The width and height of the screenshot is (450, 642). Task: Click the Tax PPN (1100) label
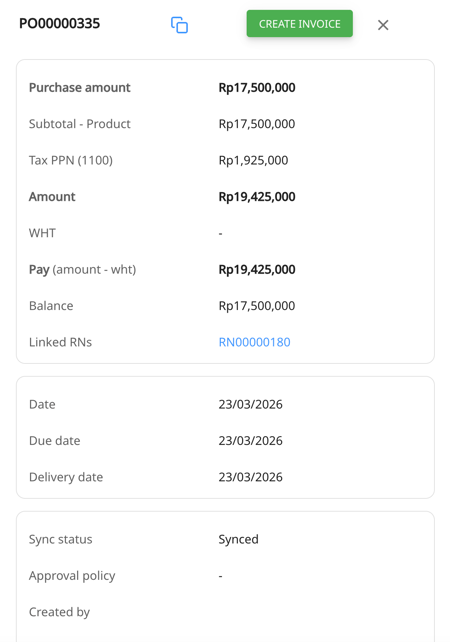(x=71, y=160)
